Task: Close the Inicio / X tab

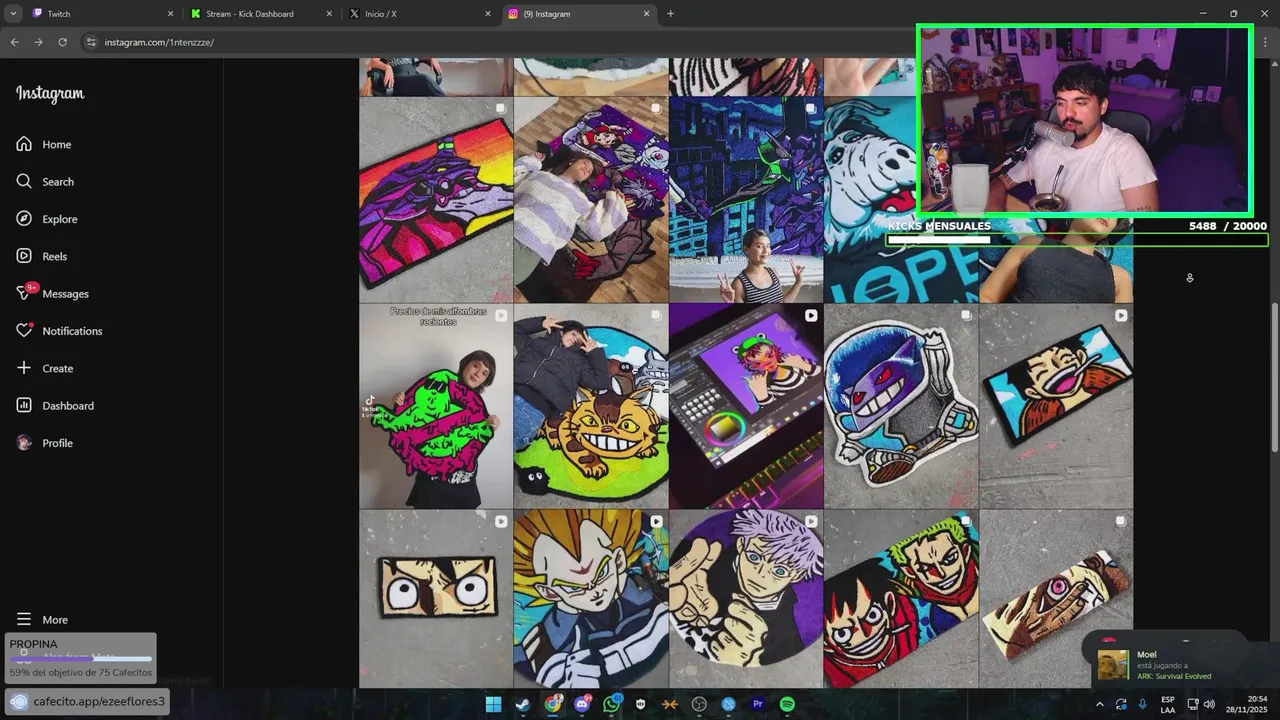Action: tap(488, 14)
